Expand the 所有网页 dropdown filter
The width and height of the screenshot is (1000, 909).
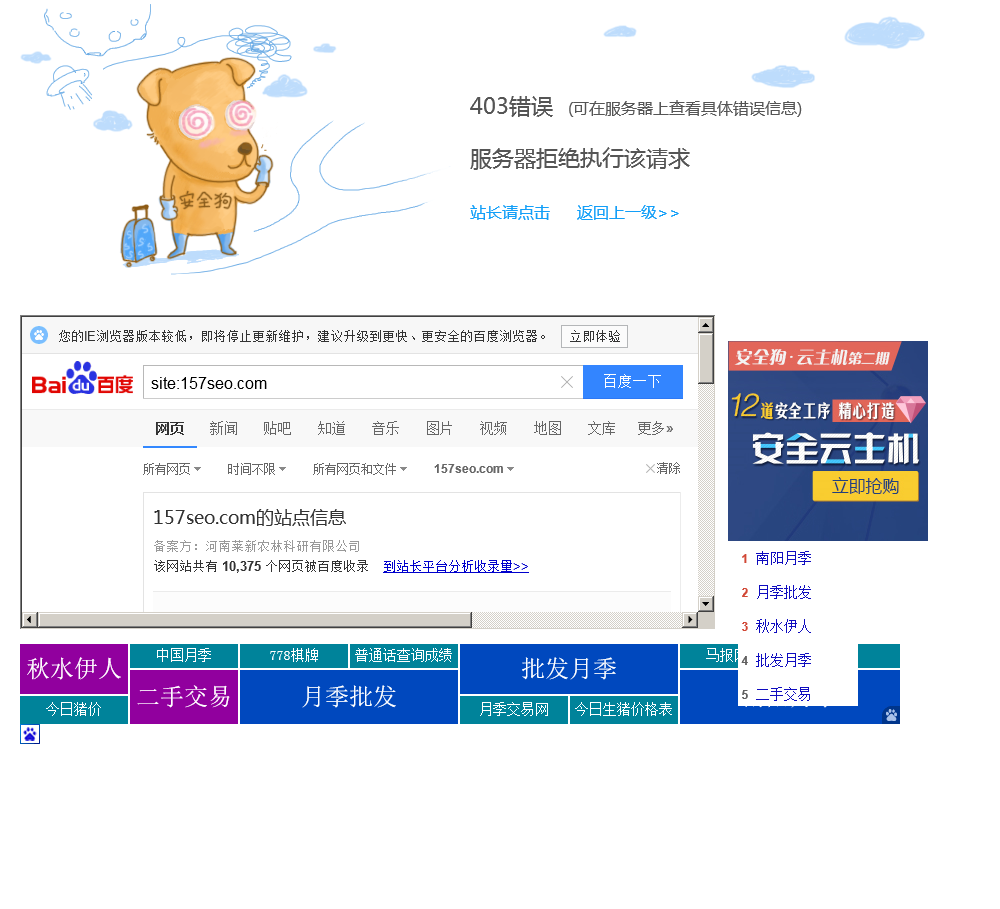[172, 469]
